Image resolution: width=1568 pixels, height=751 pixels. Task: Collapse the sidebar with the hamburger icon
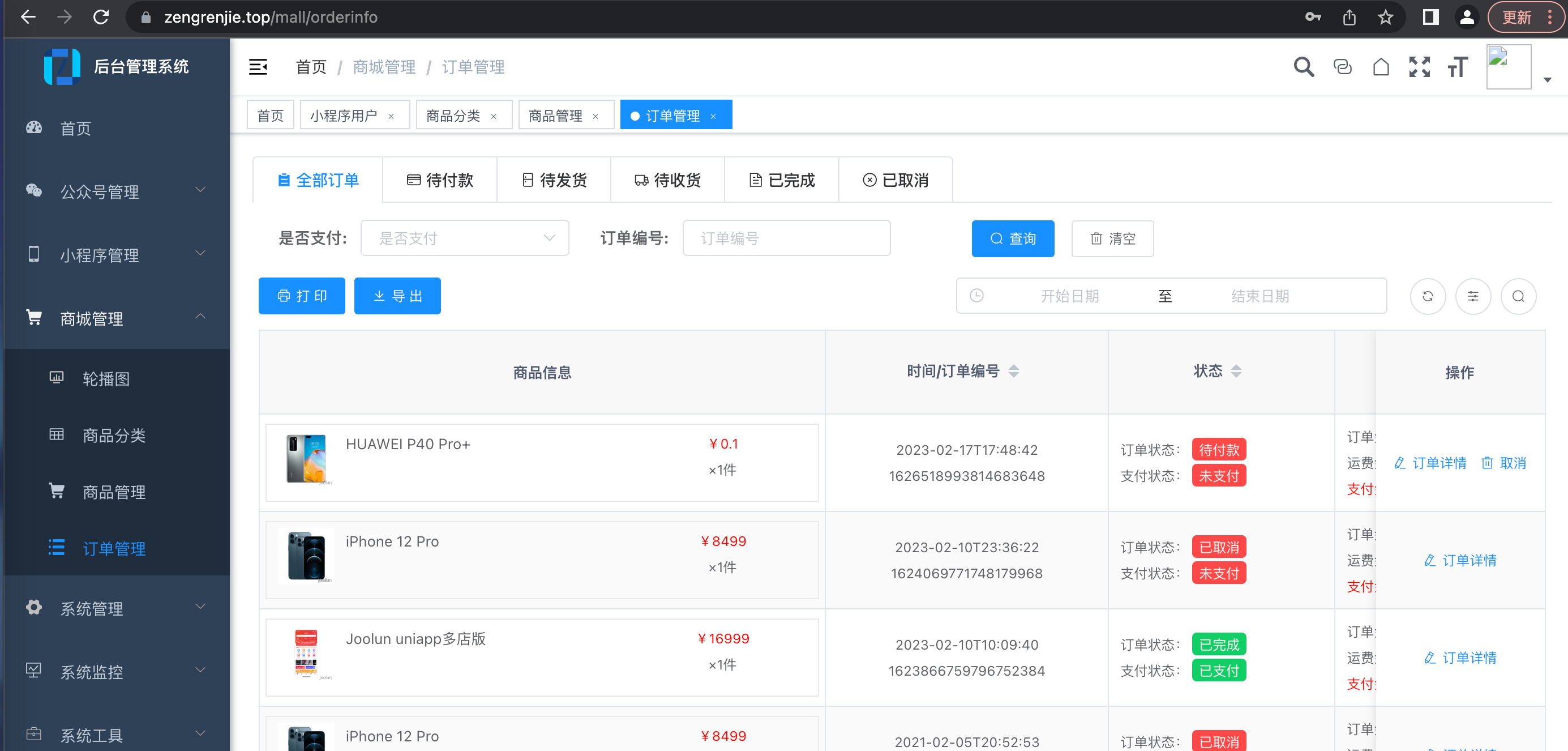click(258, 67)
